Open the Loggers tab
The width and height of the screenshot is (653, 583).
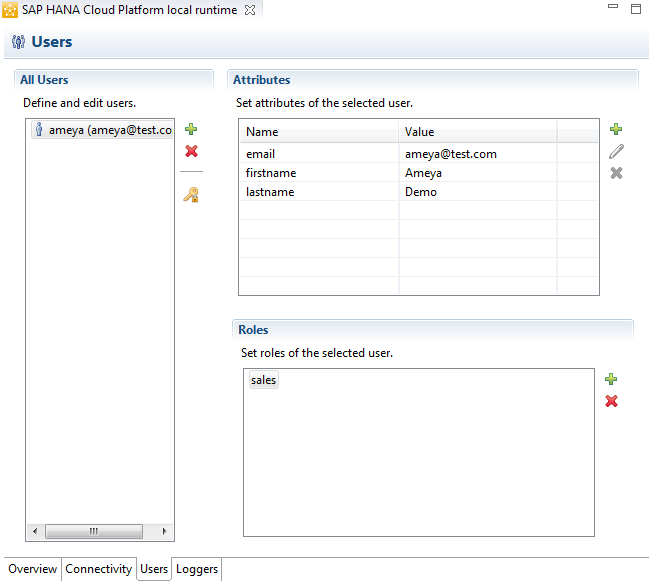point(197,569)
